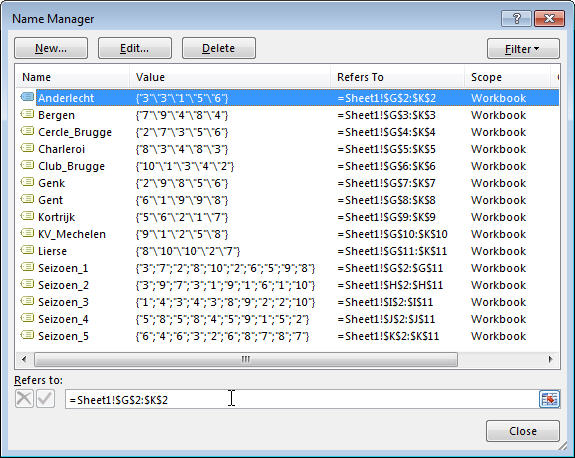Click the name icon beside Seizoen_1
The image size is (575, 458).
pyautogui.click(x=28, y=267)
